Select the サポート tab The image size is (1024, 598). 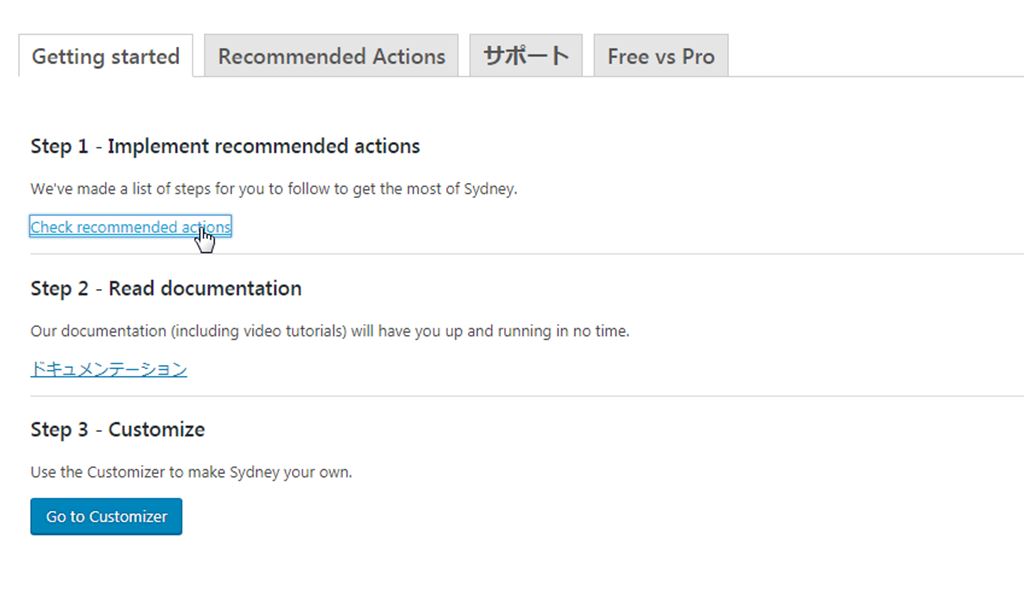tap(526, 57)
